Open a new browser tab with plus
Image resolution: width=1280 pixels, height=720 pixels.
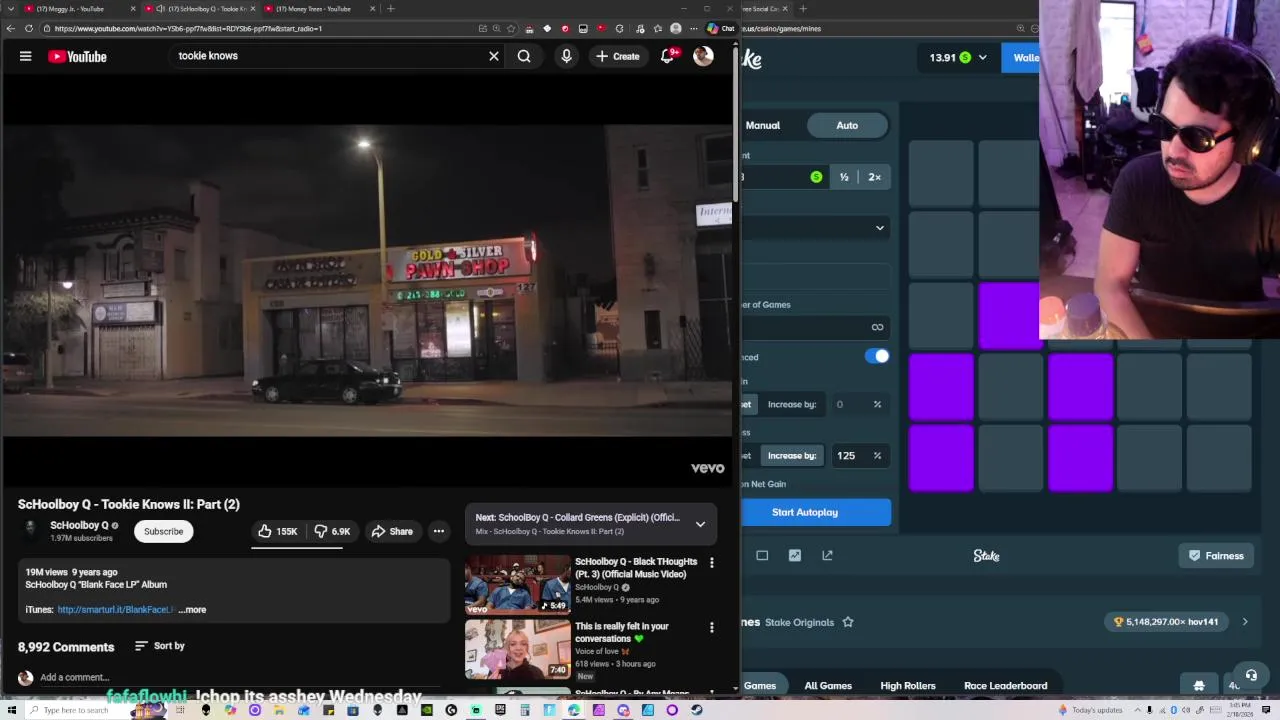pyautogui.click(x=390, y=9)
